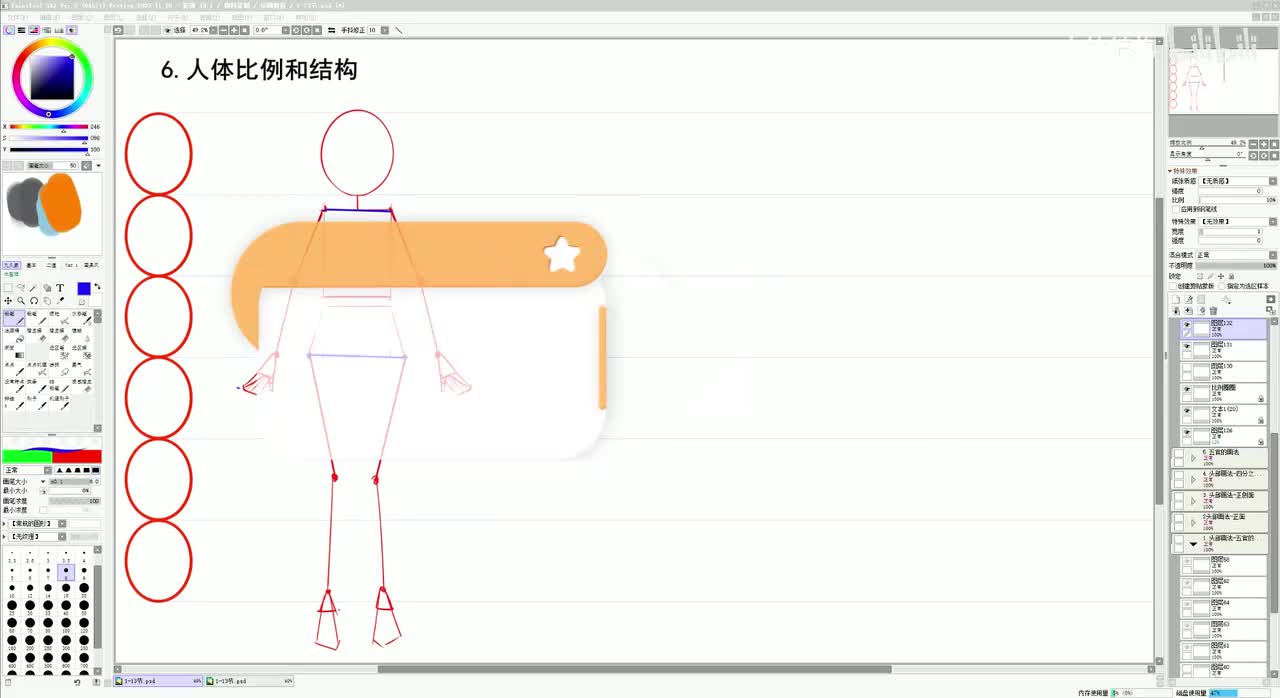Zoom in with the plus button
This screenshot has width=1280, height=698.
pyautogui.click(x=234, y=30)
